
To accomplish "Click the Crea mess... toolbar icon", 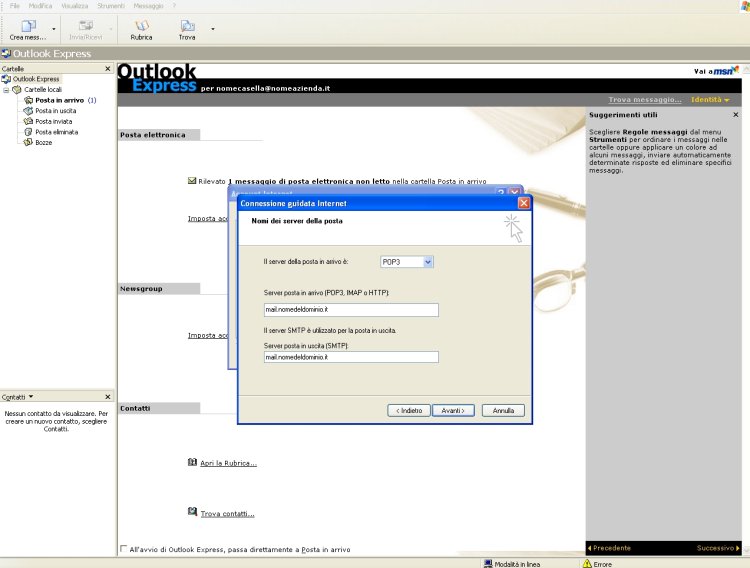I will tap(29, 26).
